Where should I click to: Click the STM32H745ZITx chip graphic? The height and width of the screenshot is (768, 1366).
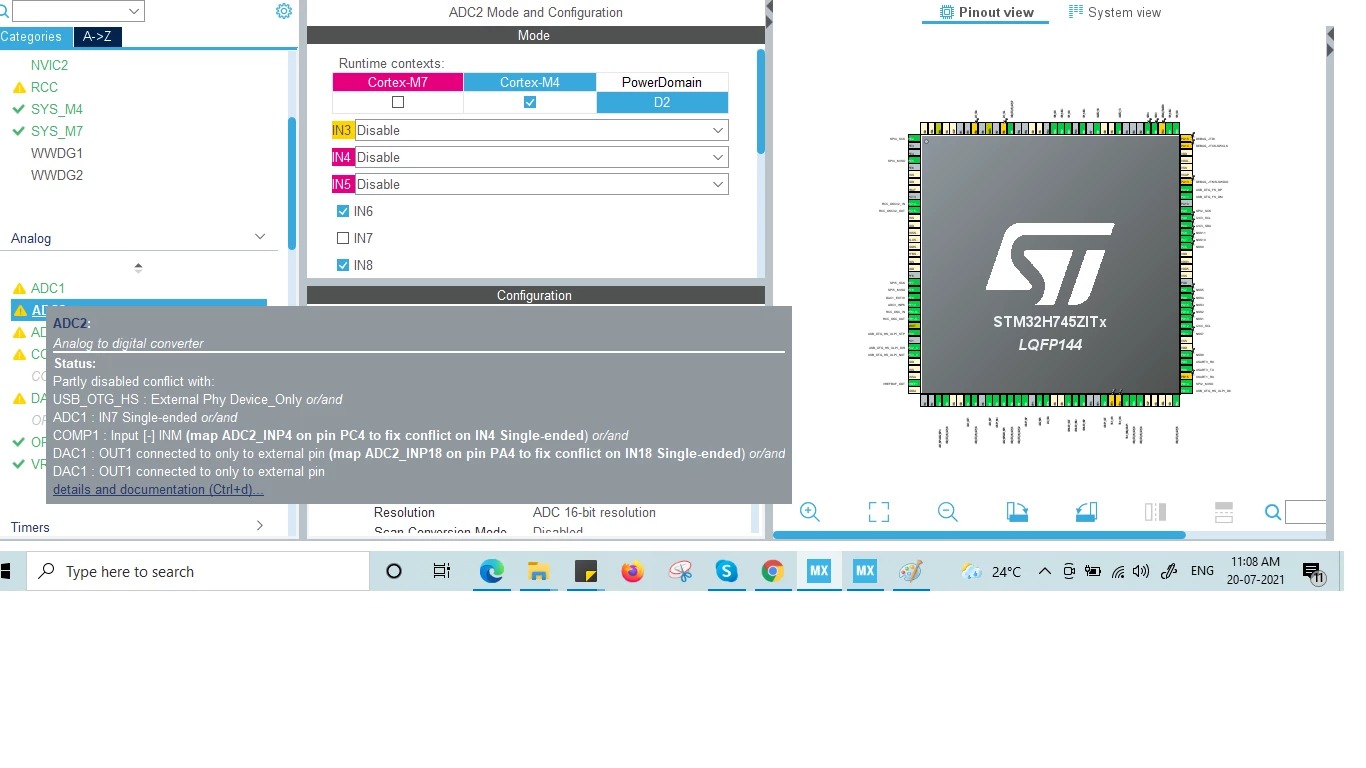click(1050, 264)
